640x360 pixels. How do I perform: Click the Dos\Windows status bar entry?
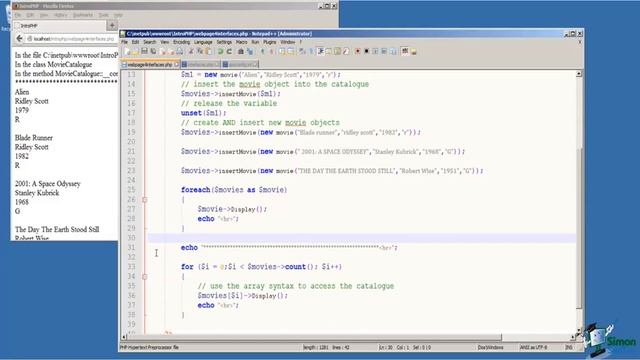click(x=490, y=347)
